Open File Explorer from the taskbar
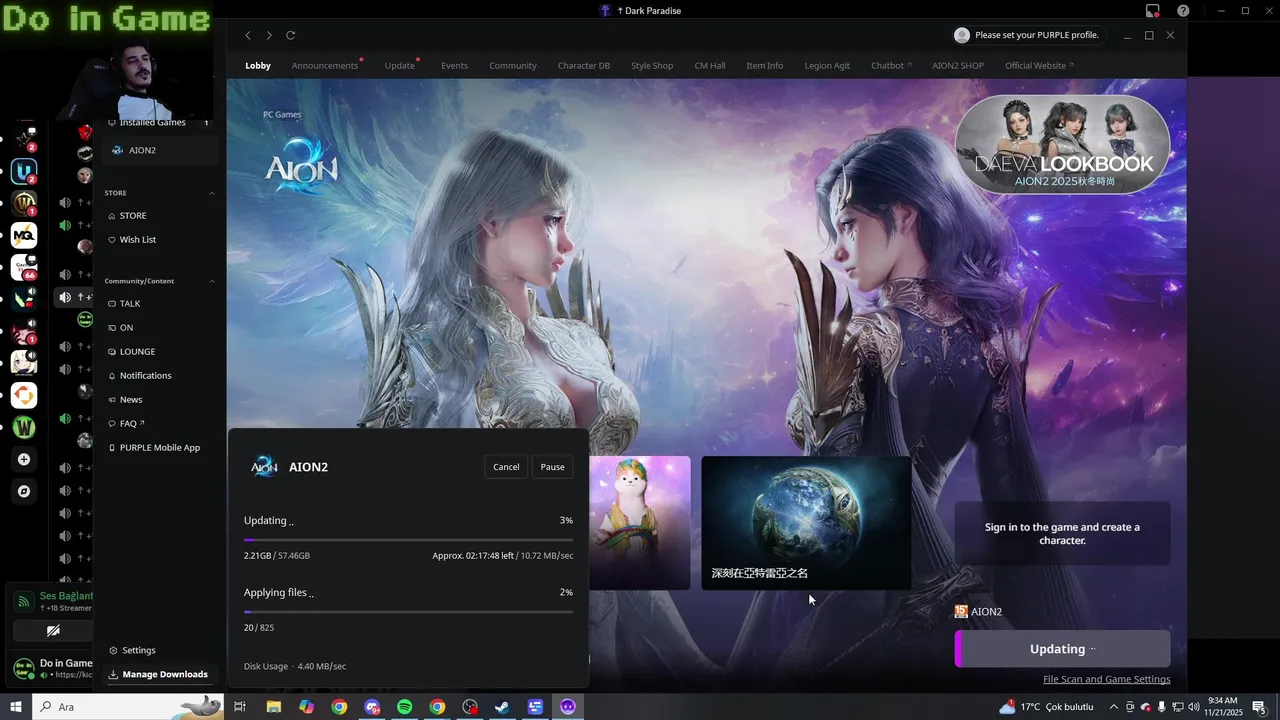 (273, 707)
